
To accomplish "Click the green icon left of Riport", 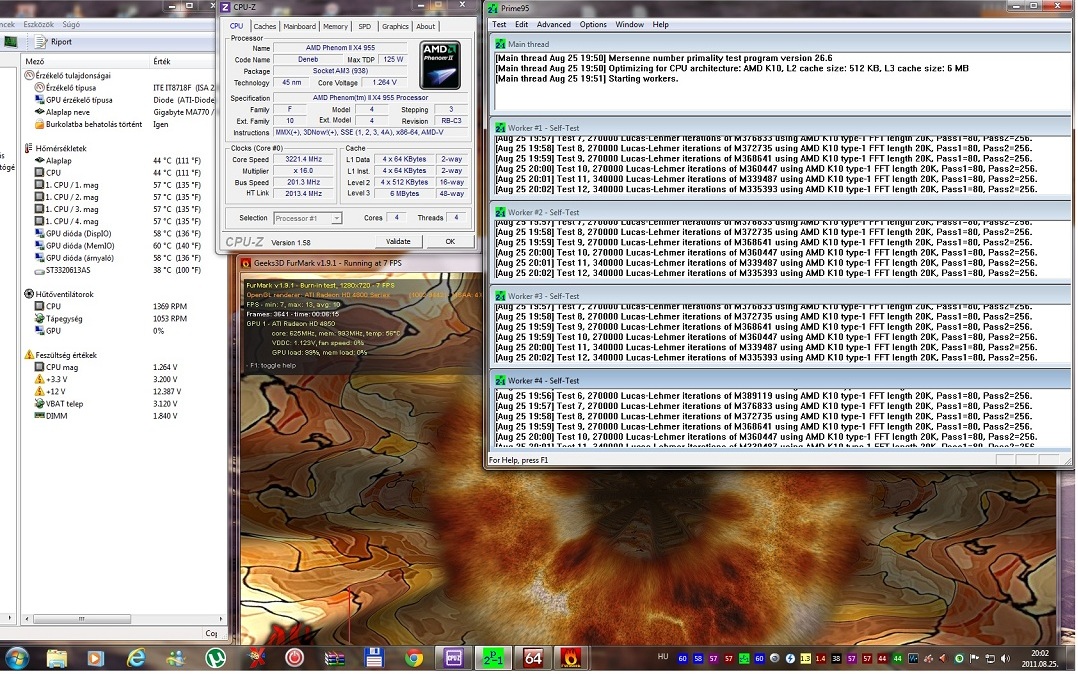I will click(x=10, y=42).
